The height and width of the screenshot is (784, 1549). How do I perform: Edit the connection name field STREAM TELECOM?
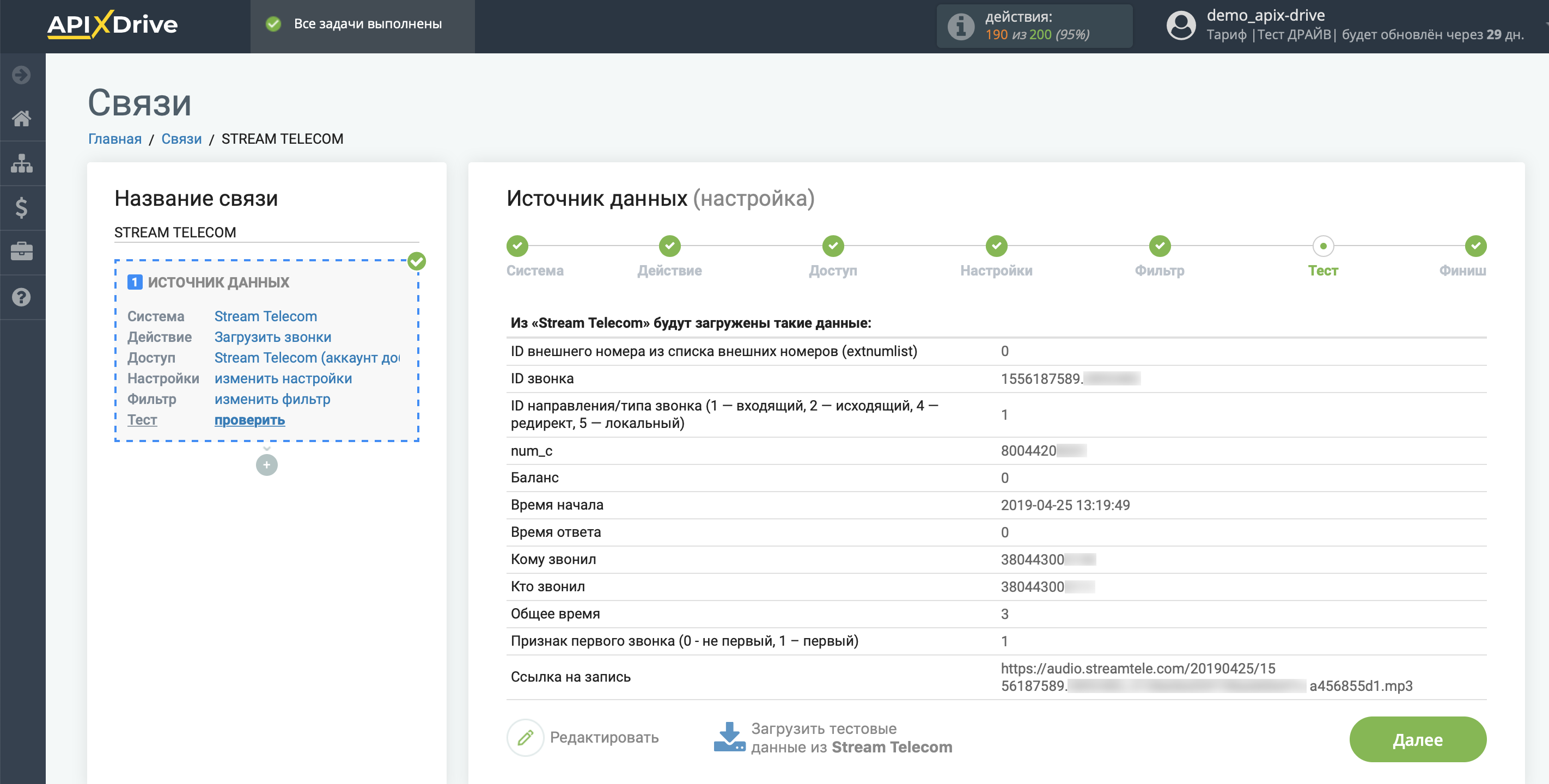tap(266, 232)
